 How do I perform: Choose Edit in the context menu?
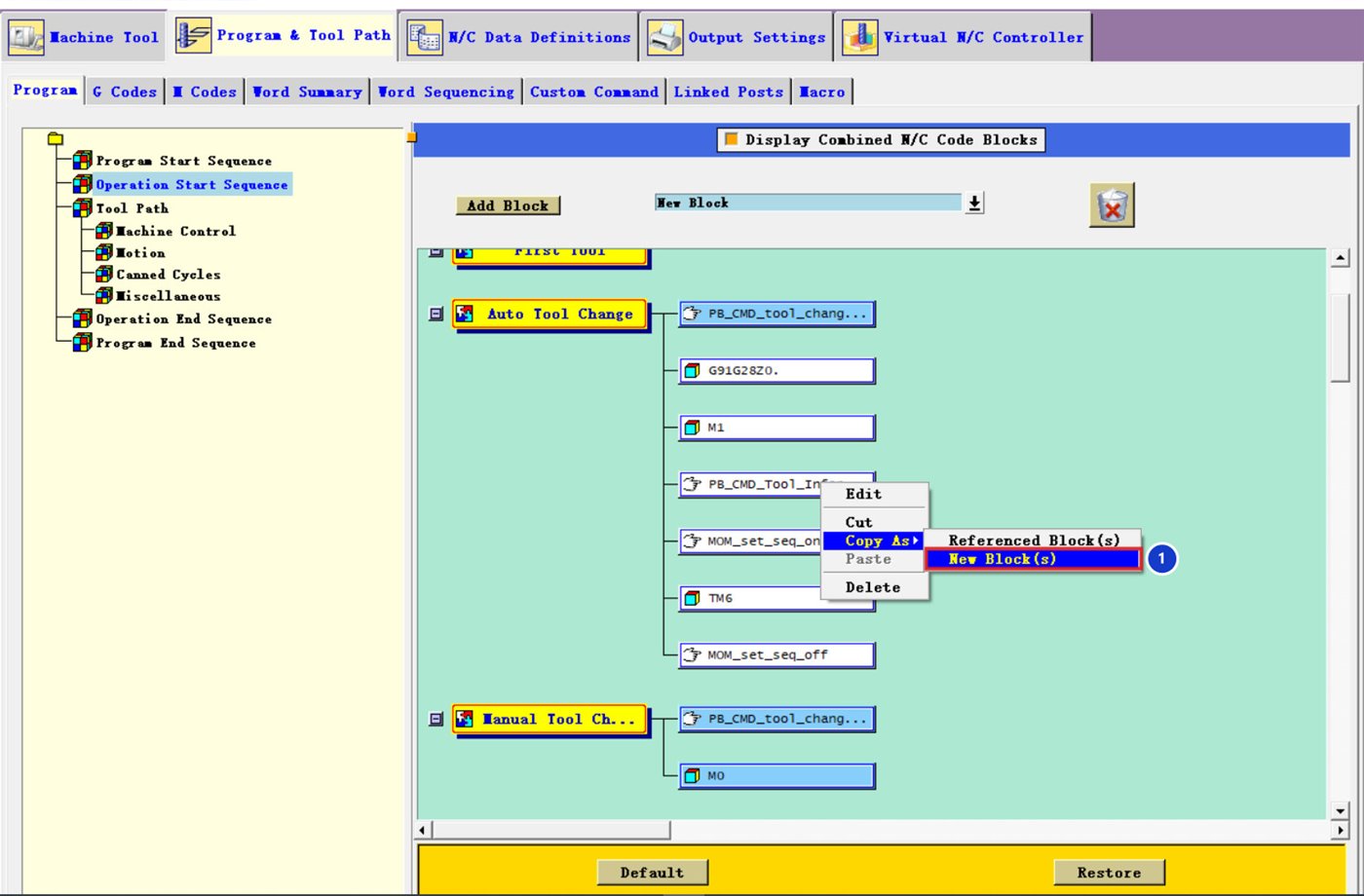pos(863,494)
